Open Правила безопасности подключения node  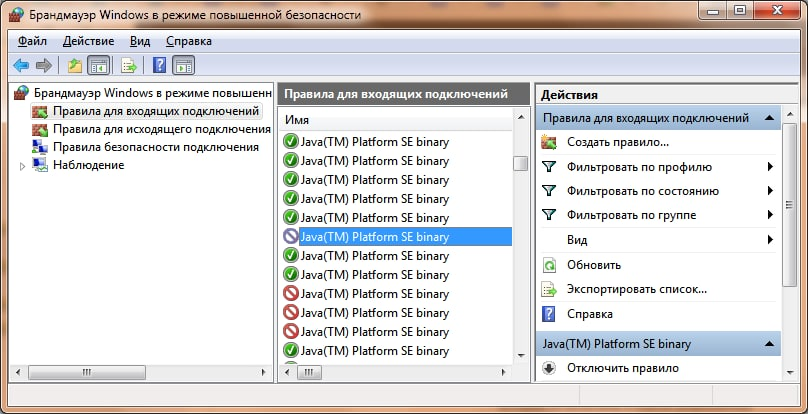click(141, 147)
